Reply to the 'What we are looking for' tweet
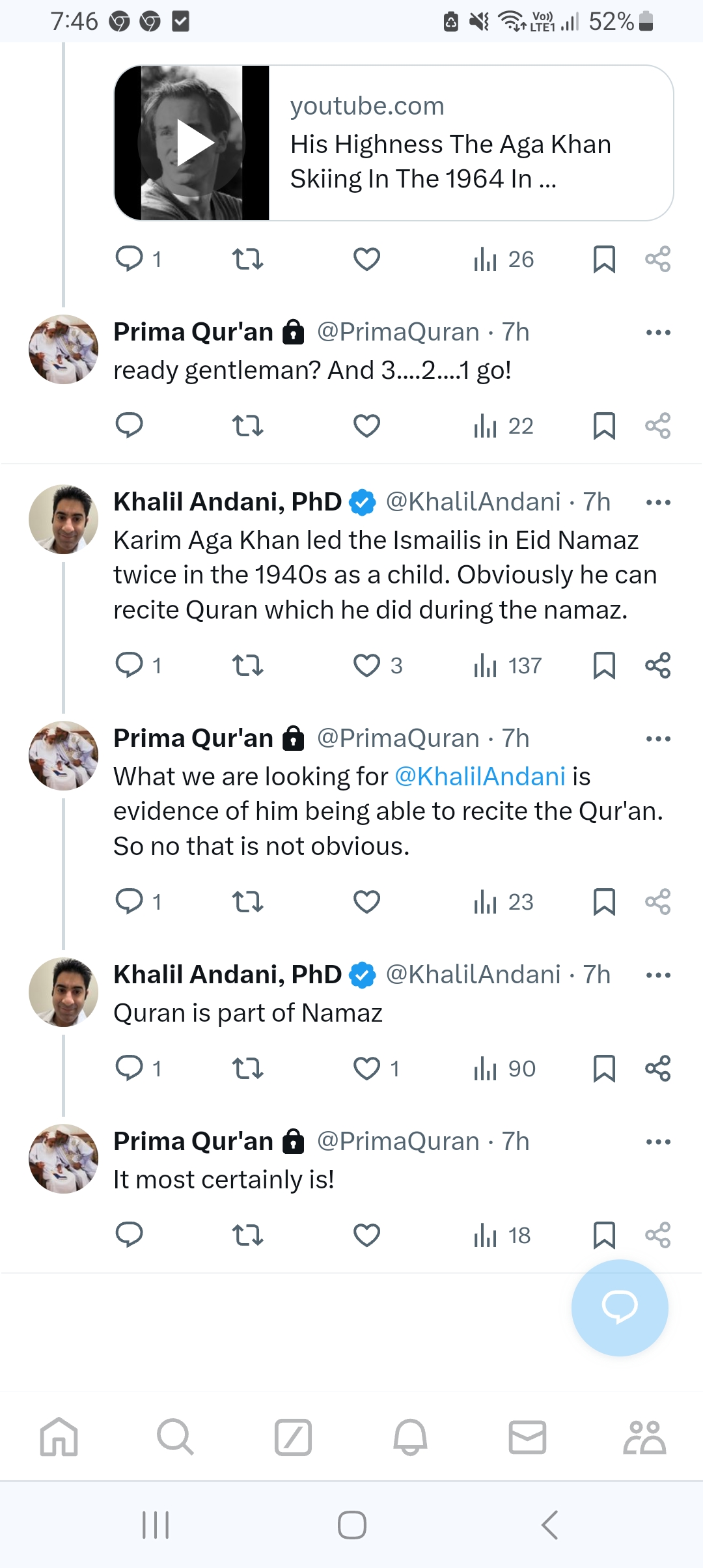This screenshot has height=1568, width=703. tap(129, 902)
